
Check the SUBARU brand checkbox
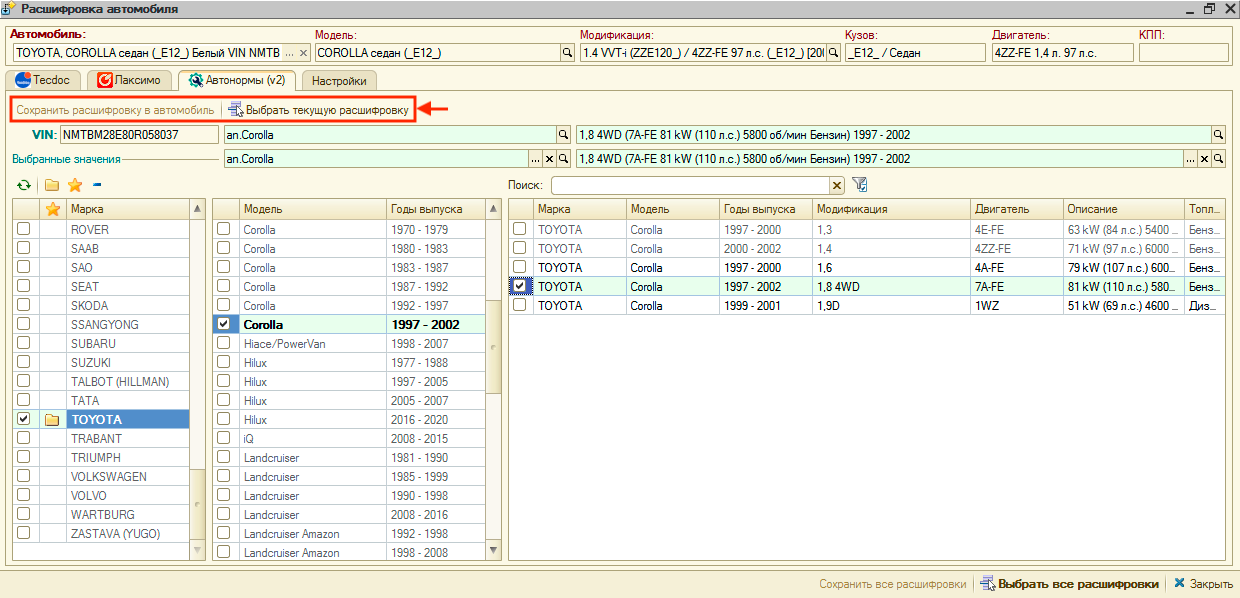coord(24,344)
